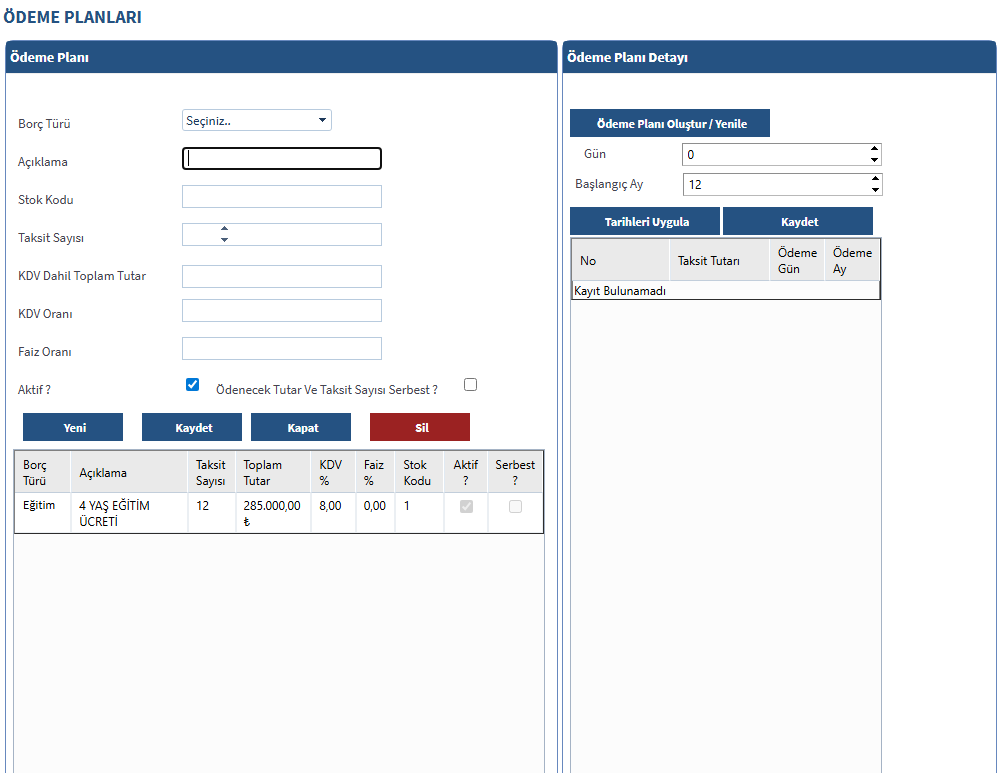Focus the KDV Oranı input field
The image size is (1000, 780).
click(281, 311)
